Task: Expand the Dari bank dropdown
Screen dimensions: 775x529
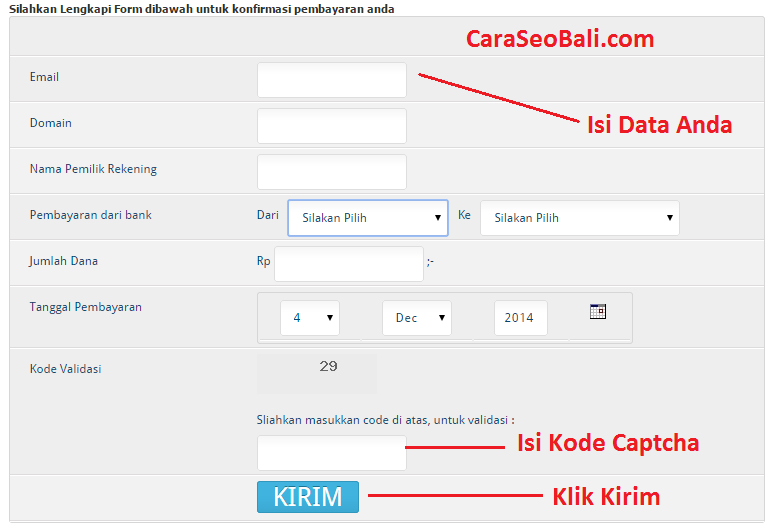Action: click(367, 217)
